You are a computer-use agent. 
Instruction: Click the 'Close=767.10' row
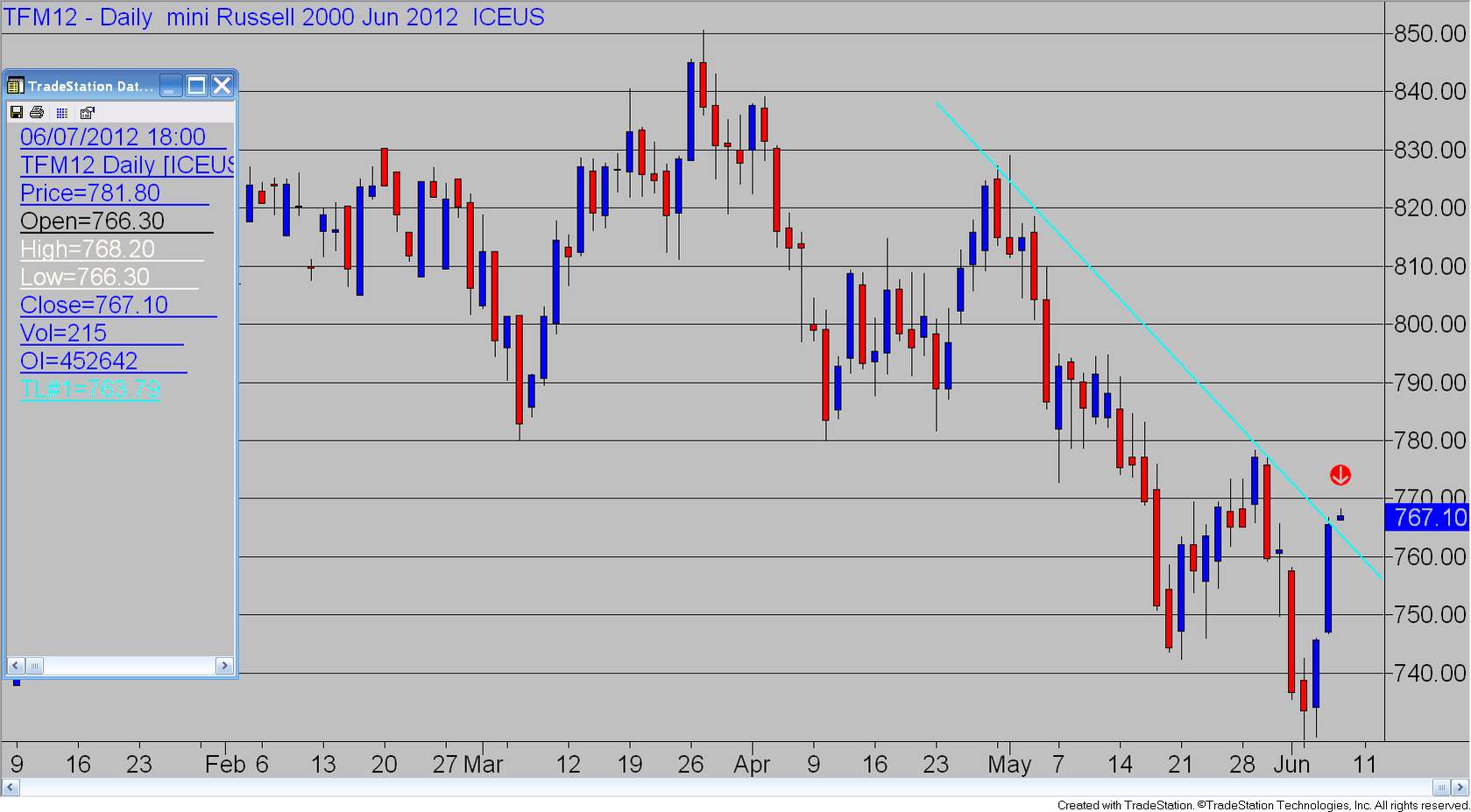(94, 305)
